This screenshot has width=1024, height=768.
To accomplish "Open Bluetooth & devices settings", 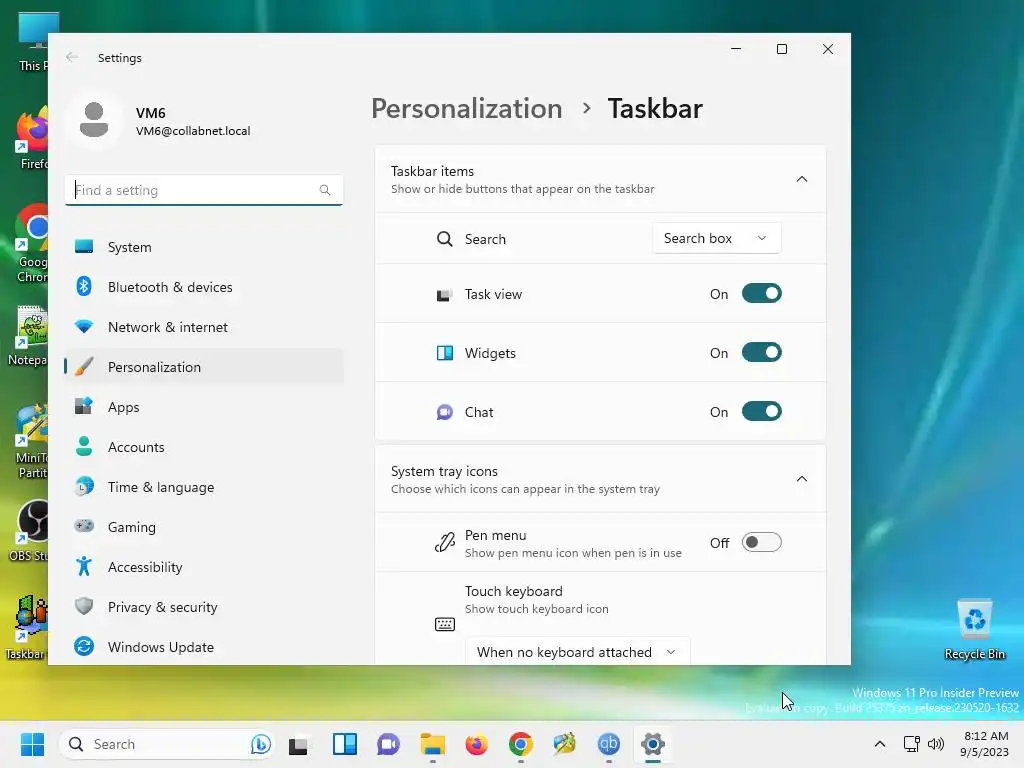I will (x=204, y=287).
